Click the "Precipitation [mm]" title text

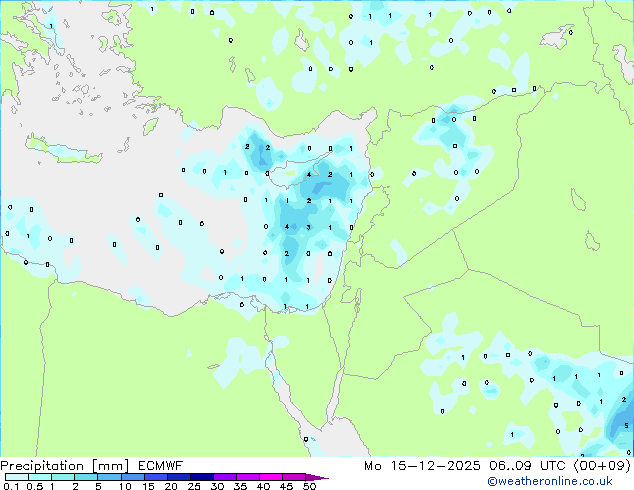(x=65, y=466)
